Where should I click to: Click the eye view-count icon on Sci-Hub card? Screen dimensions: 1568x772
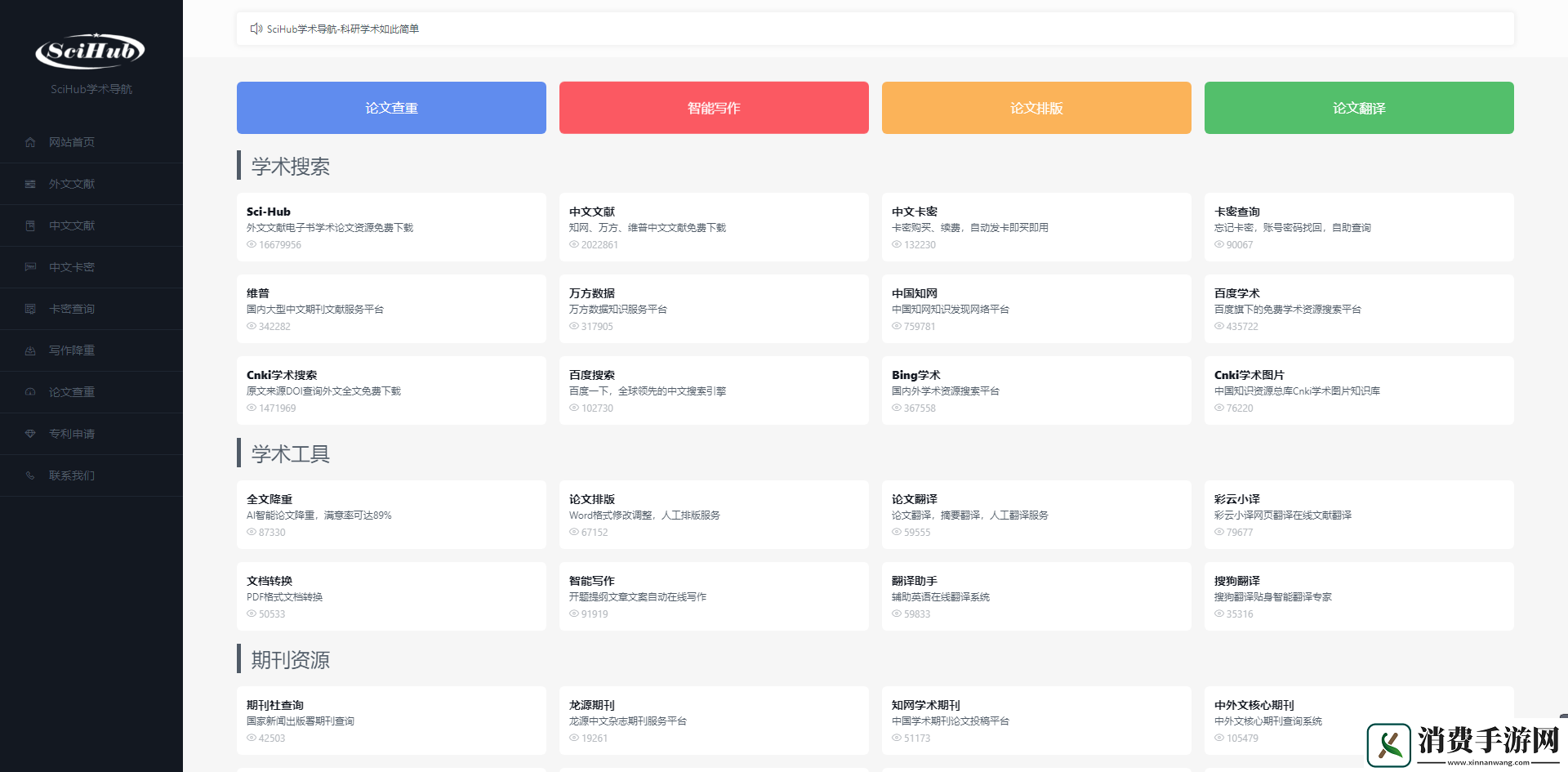pos(252,245)
